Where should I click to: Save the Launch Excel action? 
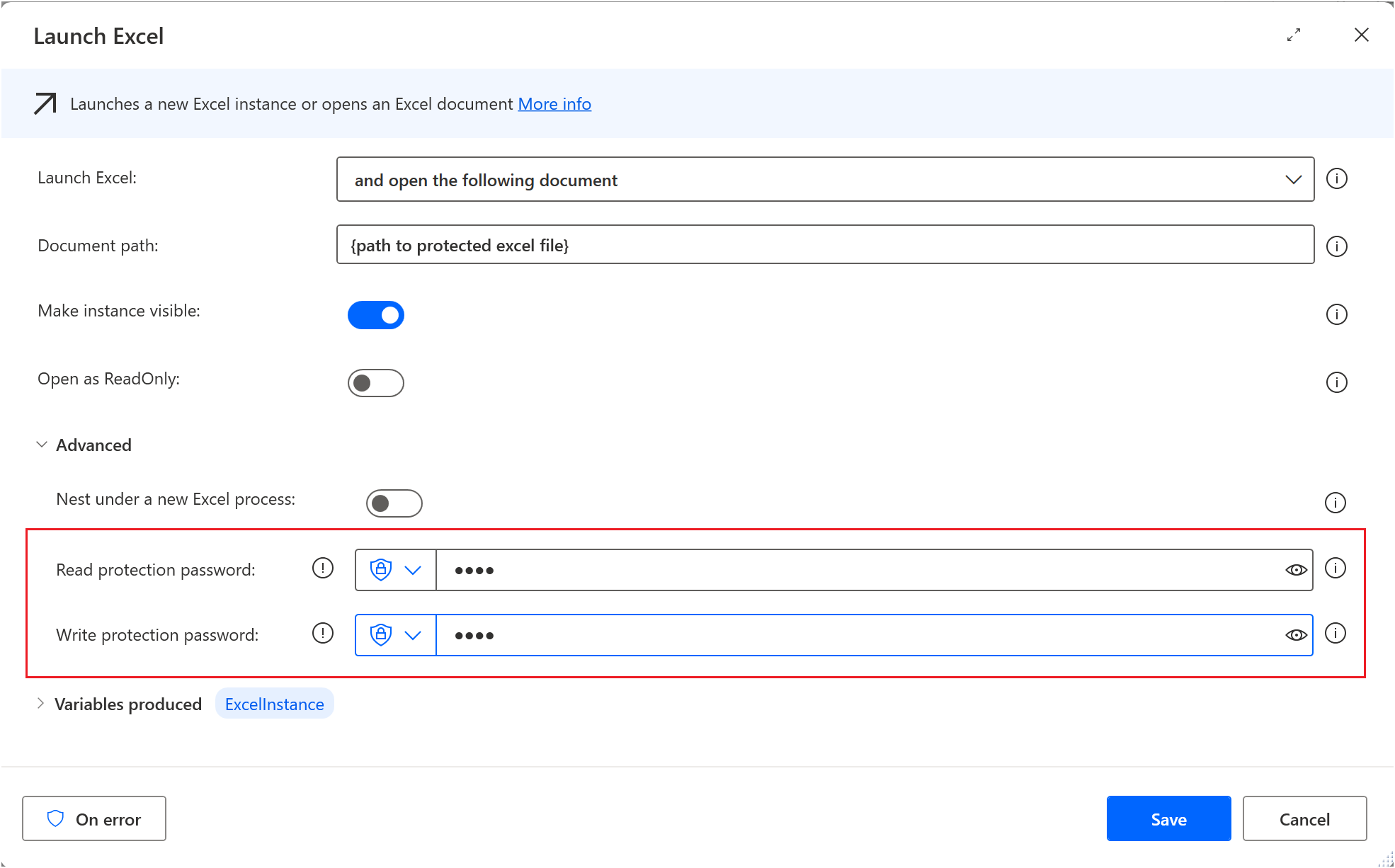pyautogui.click(x=1168, y=818)
